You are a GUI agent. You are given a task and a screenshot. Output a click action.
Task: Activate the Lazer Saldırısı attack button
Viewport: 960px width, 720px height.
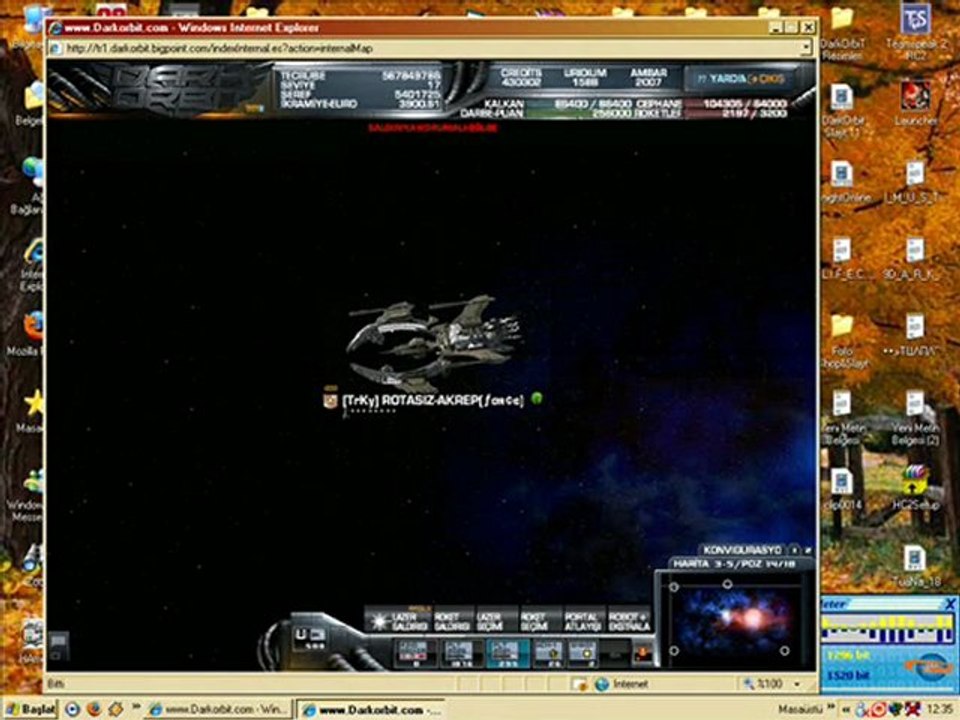[x=399, y=621]
